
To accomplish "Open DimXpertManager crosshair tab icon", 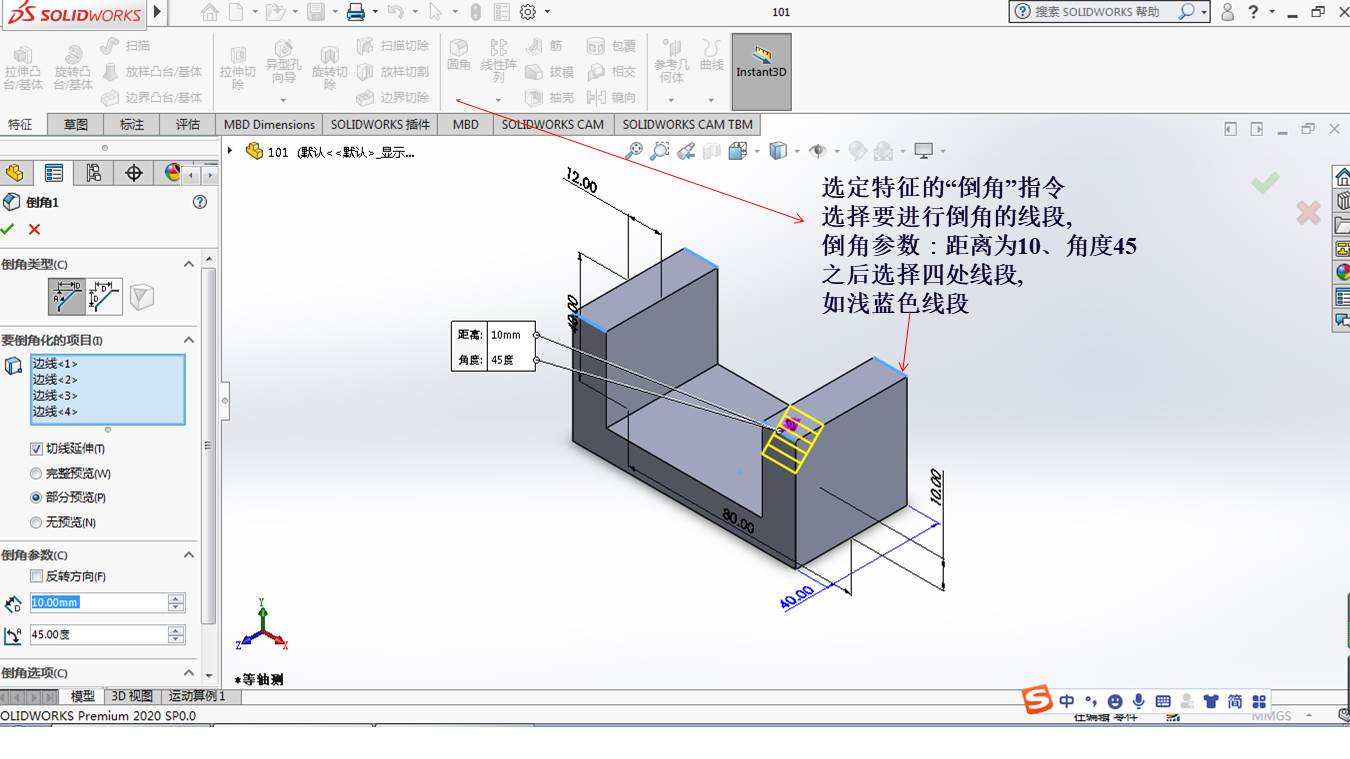I will coord(134,173).
